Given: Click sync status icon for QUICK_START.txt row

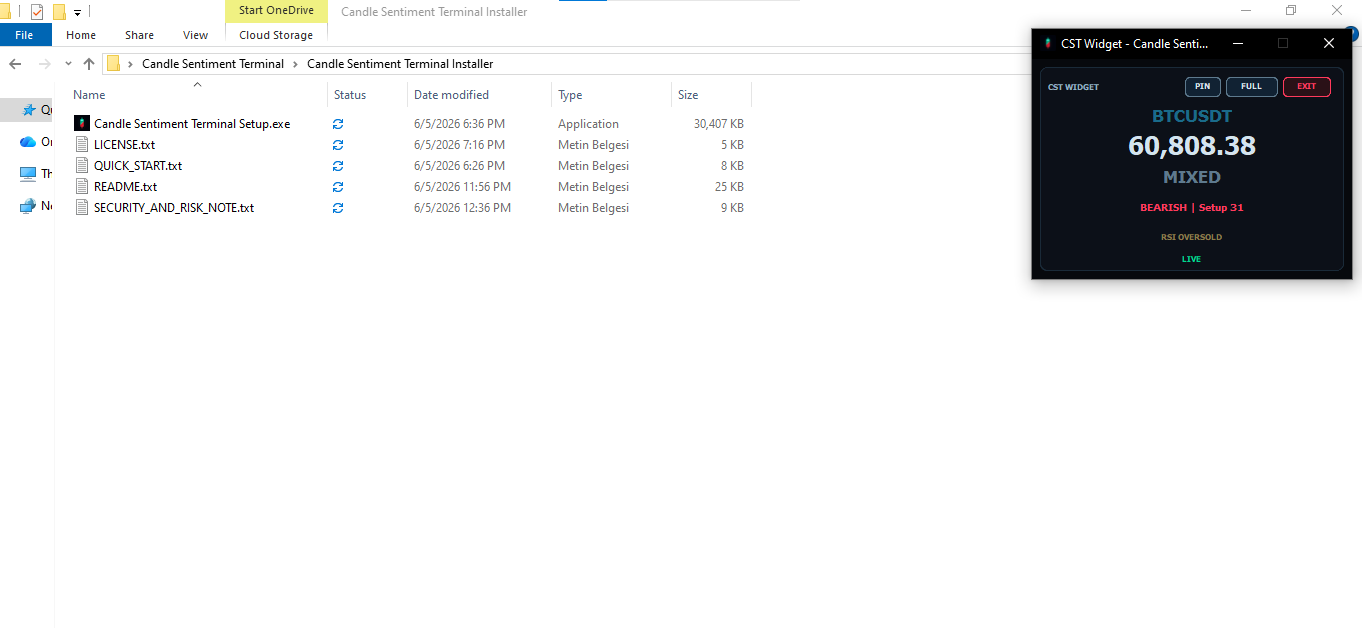Looking at the screenshot, I should coord(338,166).
